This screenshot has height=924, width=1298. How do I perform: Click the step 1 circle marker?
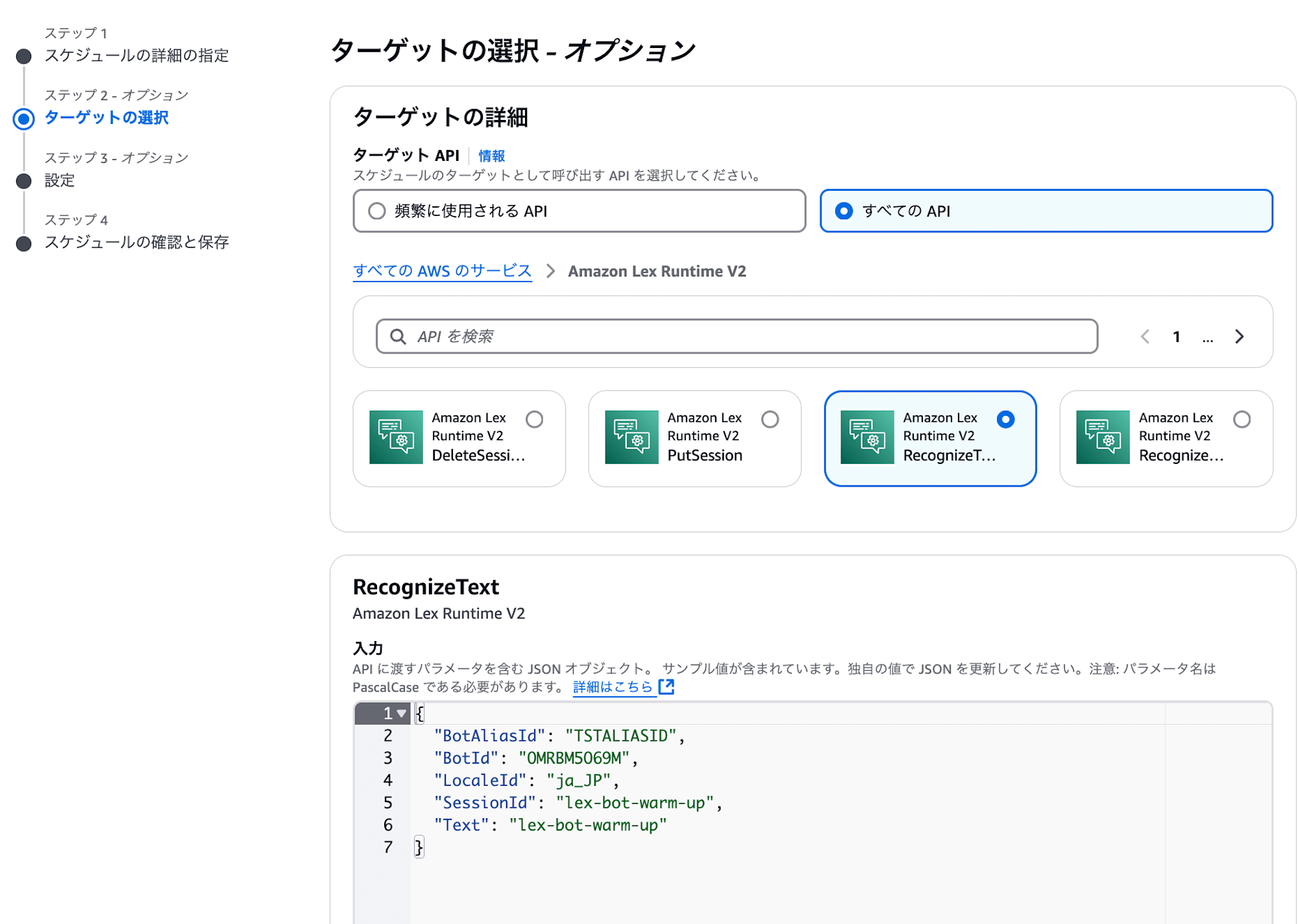point(24,56)
